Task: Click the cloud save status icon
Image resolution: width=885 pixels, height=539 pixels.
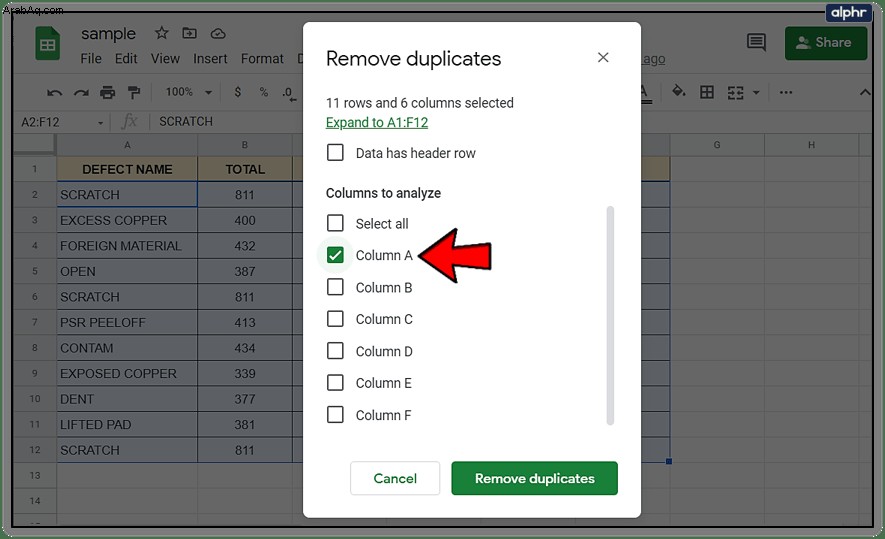Action: (218, 34)
